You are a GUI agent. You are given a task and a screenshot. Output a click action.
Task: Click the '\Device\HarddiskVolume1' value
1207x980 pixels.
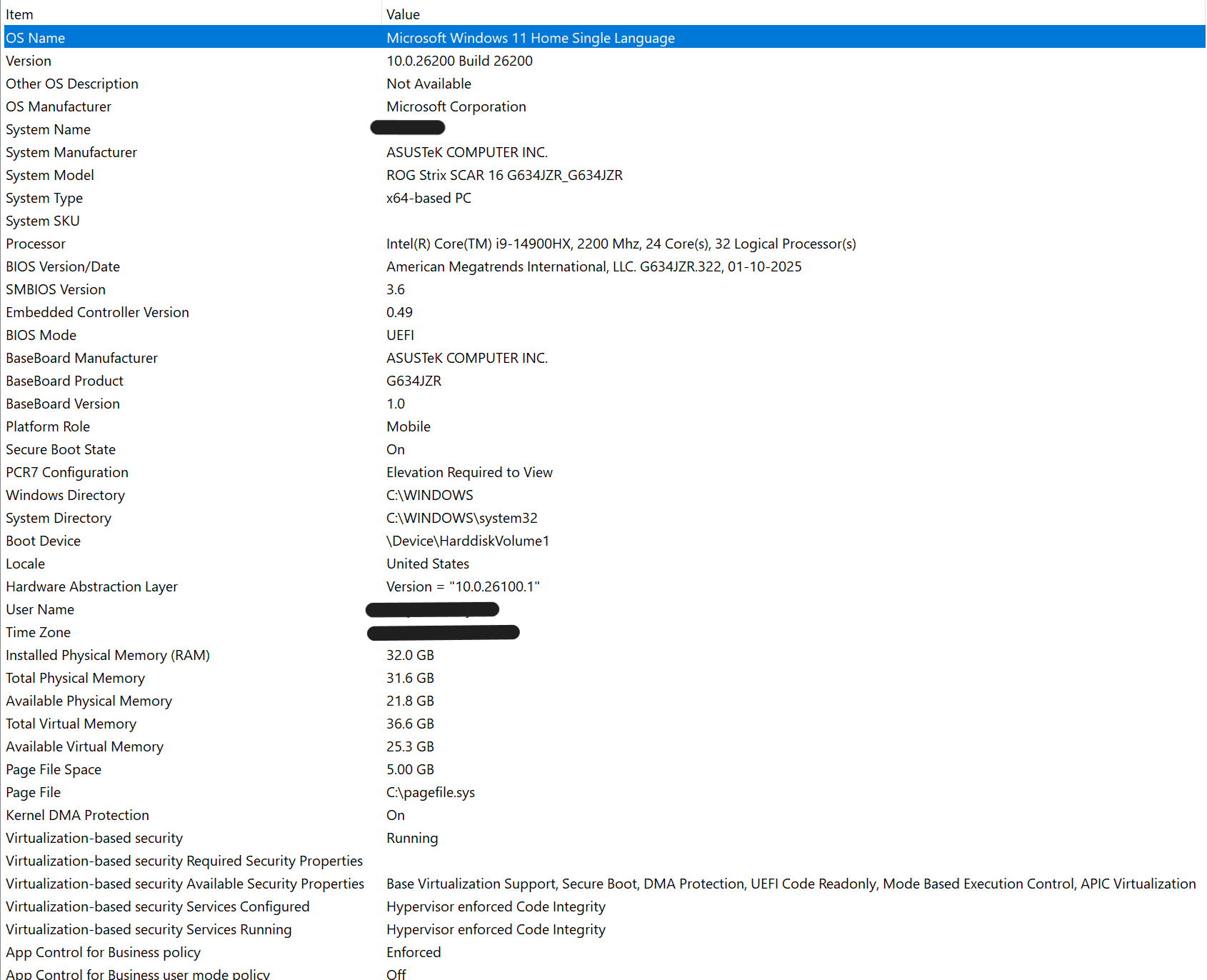[x=468, y=541]
